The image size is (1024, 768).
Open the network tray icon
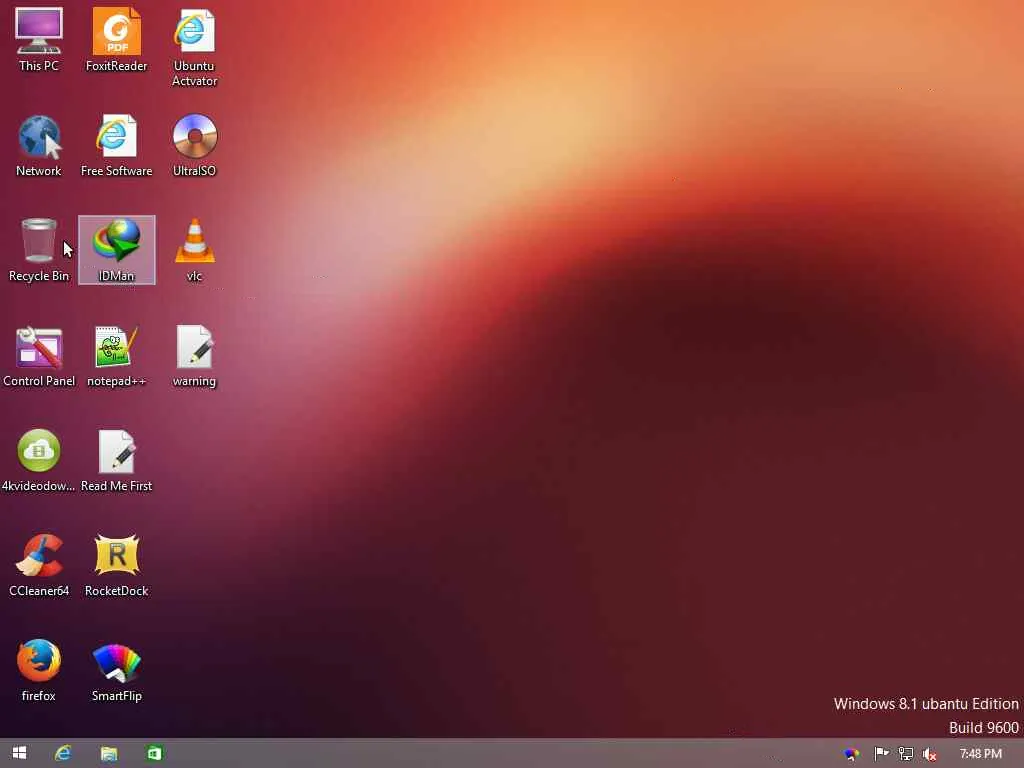click(906, 754)
